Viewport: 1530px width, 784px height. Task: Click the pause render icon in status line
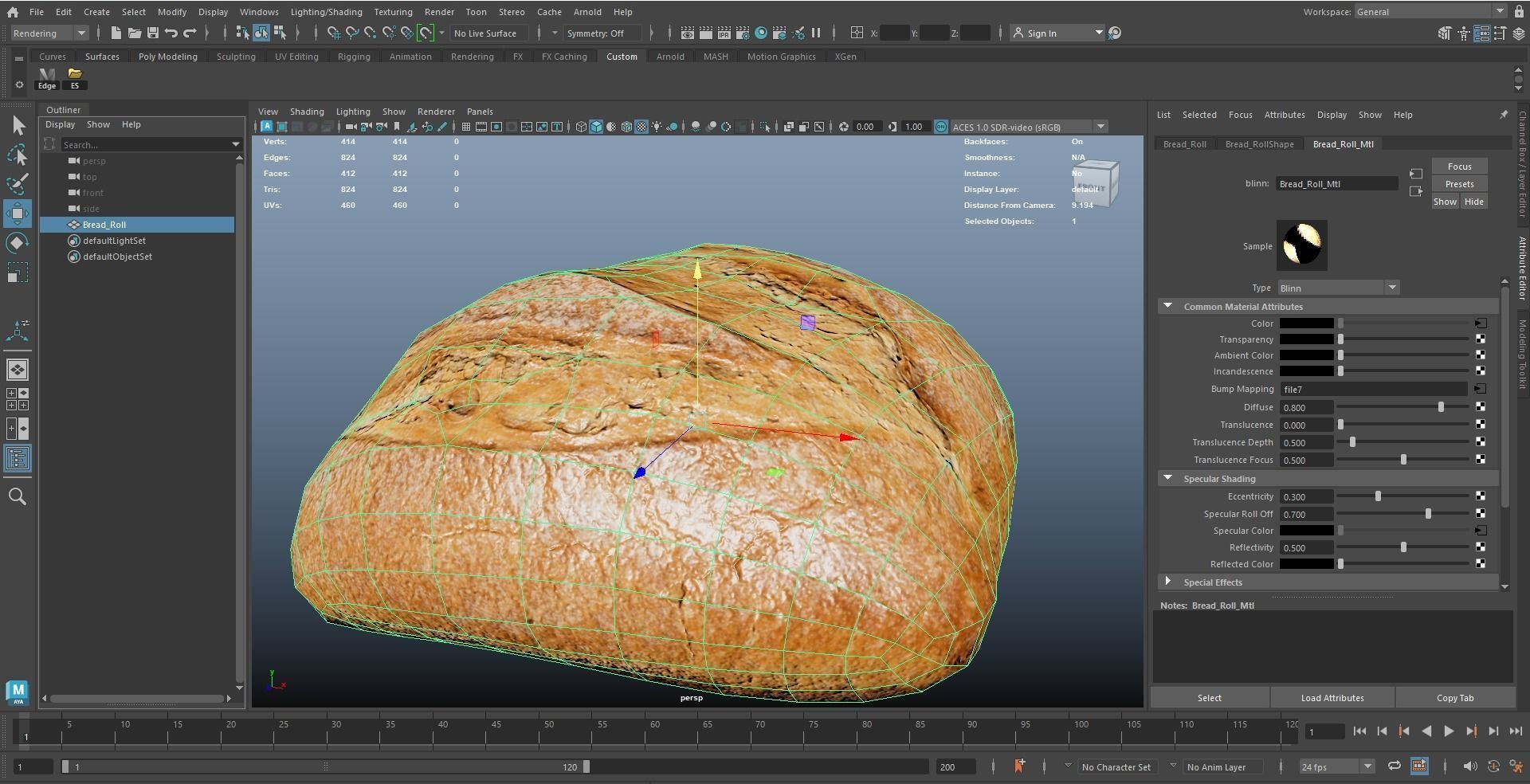(x=816, y=33)
